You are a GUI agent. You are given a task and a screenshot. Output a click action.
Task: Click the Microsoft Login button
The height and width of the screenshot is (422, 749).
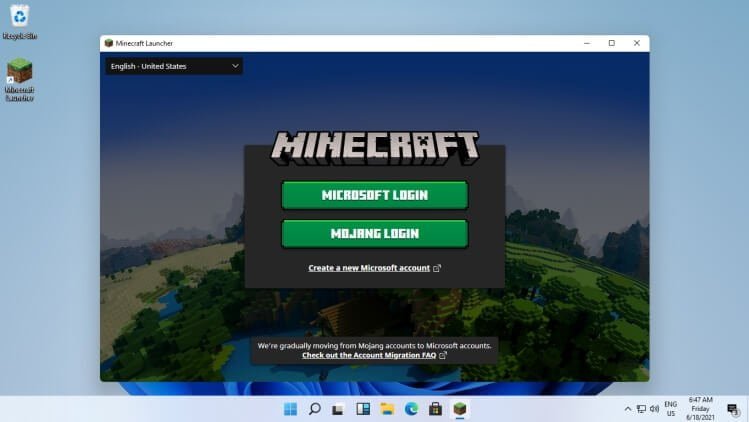click(374, 195)
